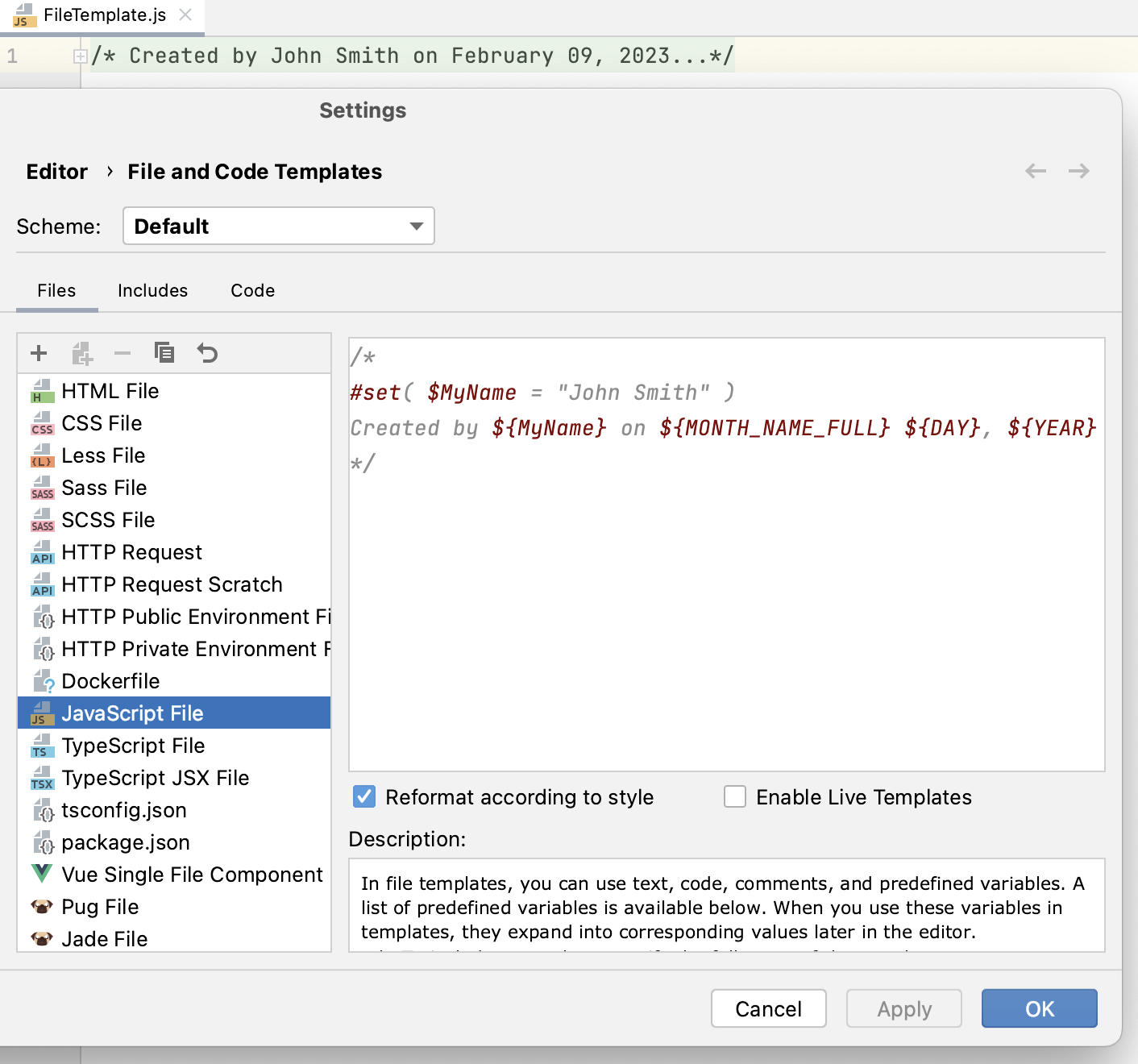Select the Vue Single File Component template
Image resolution: width=1138 pixels, height=1064 pixels.
[193, 874]
